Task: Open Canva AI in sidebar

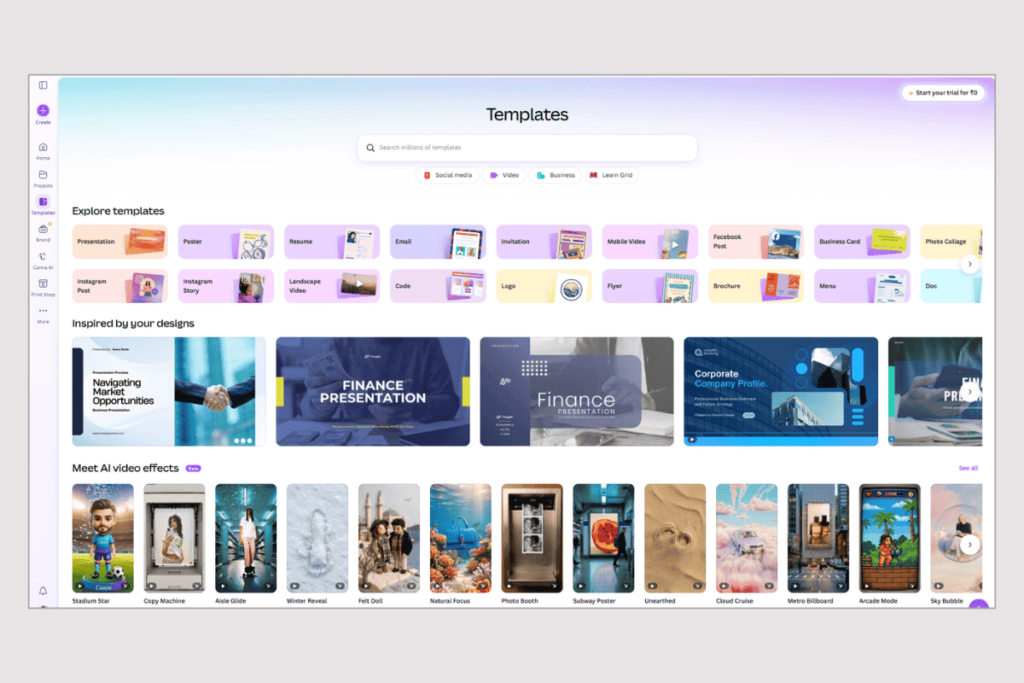Action: coord(43,260)
